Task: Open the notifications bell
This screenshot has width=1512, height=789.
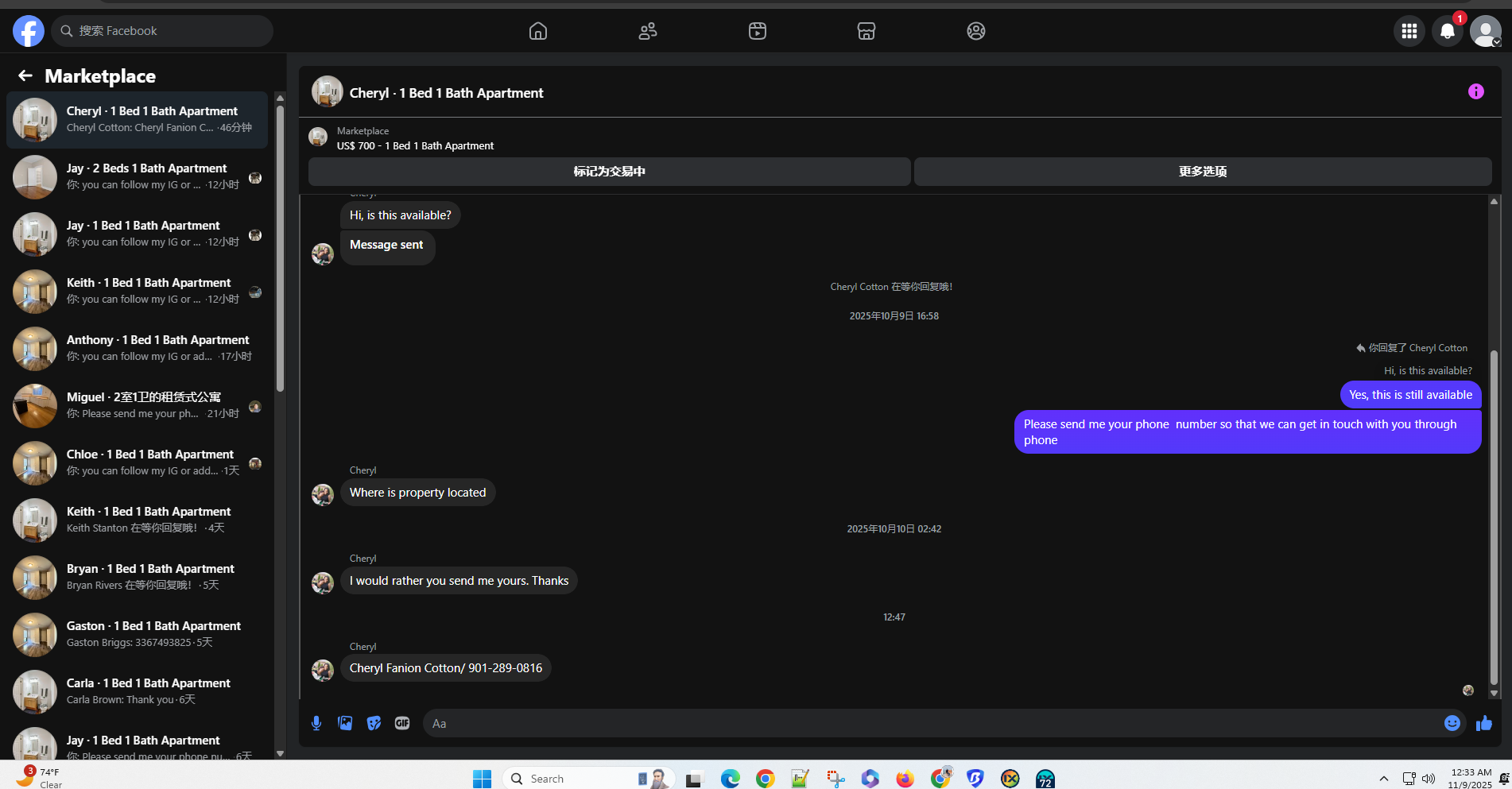Action: tap(1448, 31)
